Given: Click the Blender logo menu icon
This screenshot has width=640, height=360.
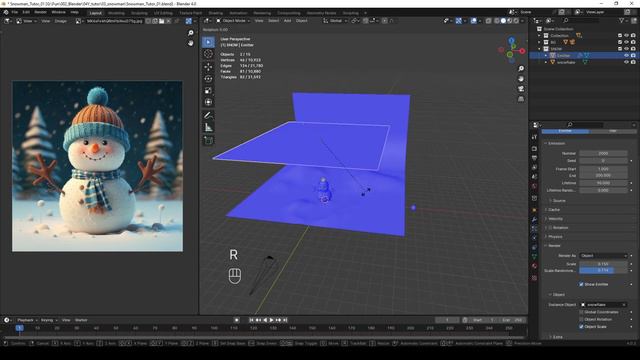Looking at the screenshot, I should point(6,12).
